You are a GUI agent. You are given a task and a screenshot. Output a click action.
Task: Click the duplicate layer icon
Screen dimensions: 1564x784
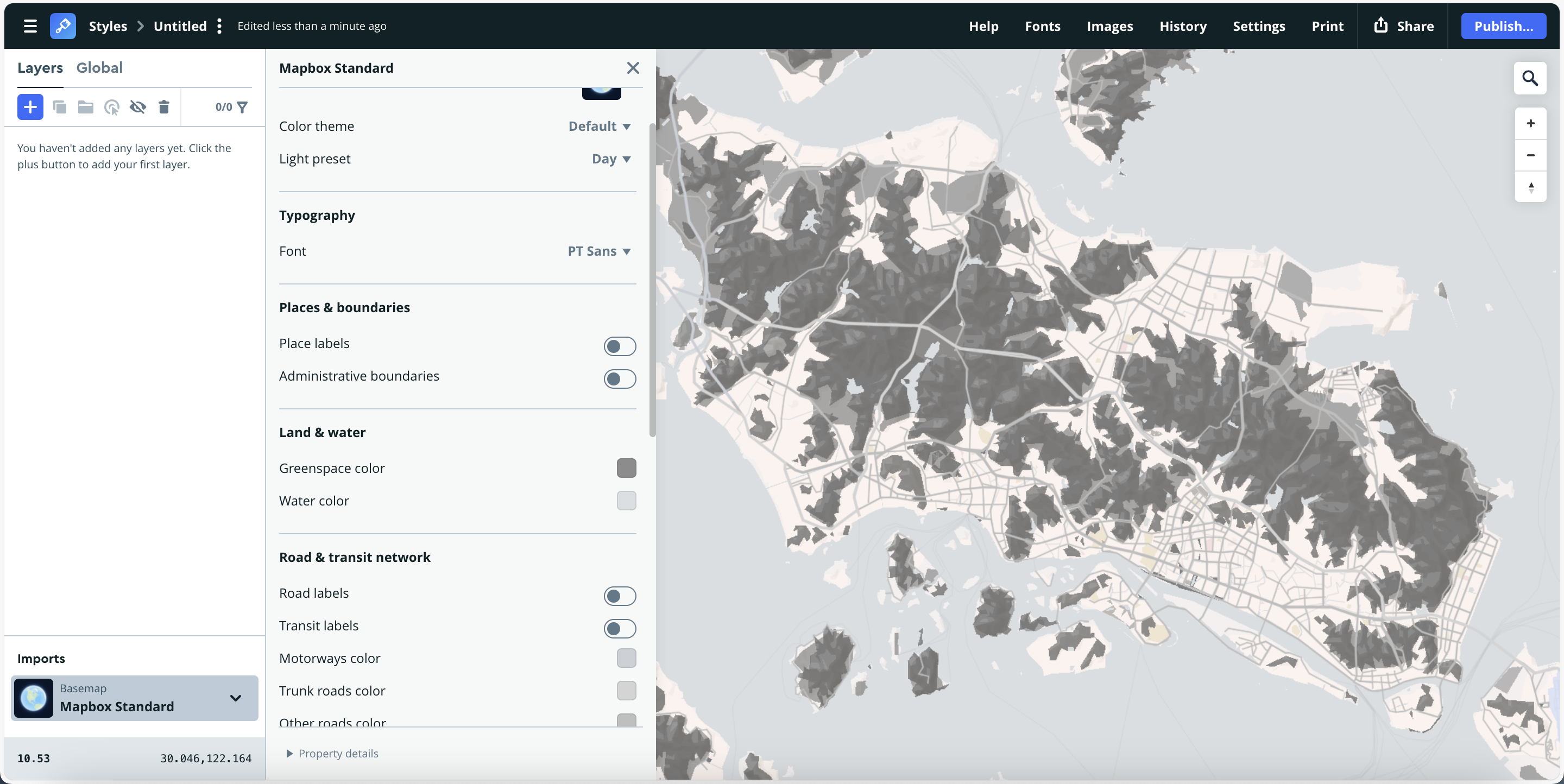pos(60,107)
